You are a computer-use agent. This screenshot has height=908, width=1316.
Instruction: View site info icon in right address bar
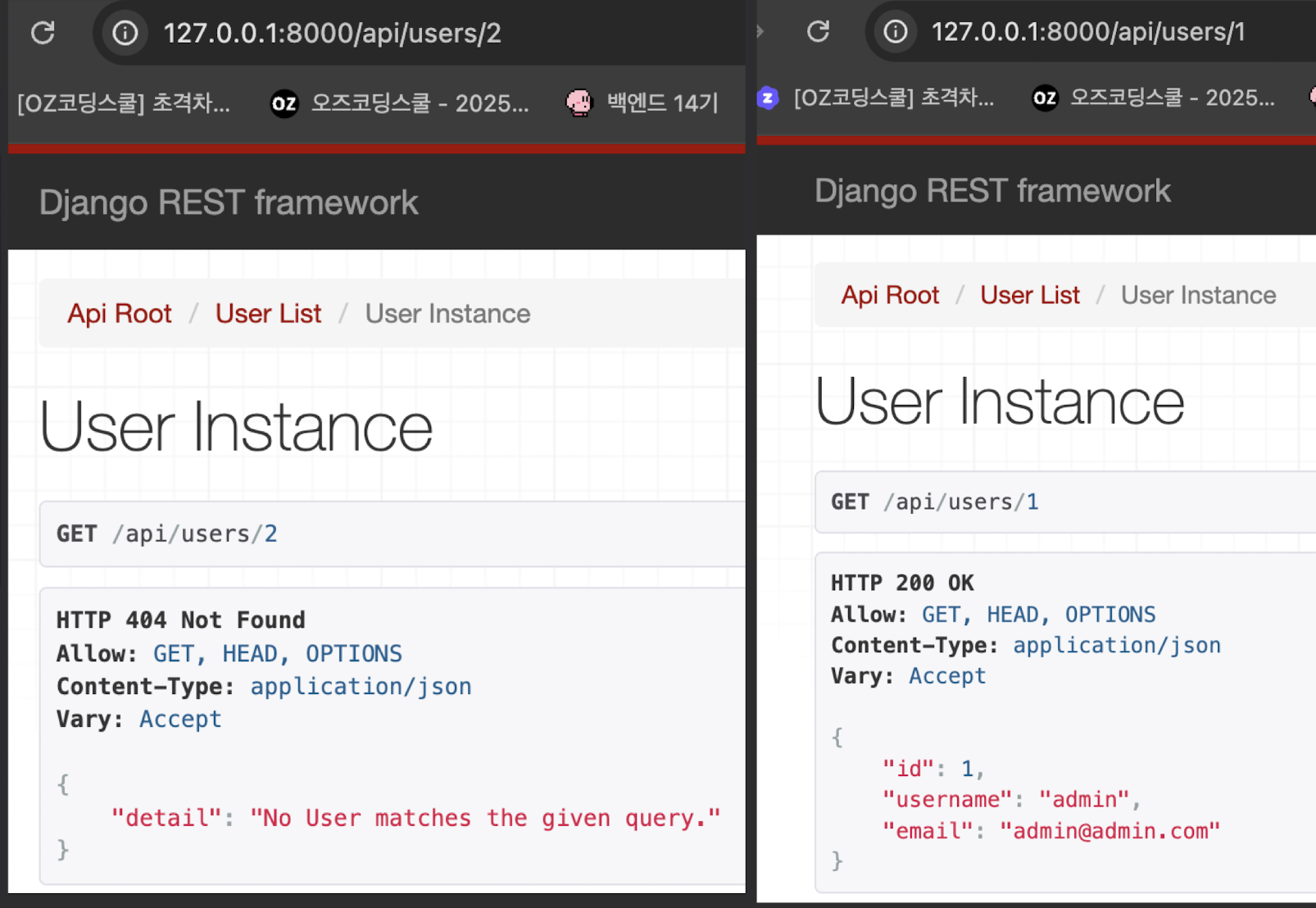[896, 32]
